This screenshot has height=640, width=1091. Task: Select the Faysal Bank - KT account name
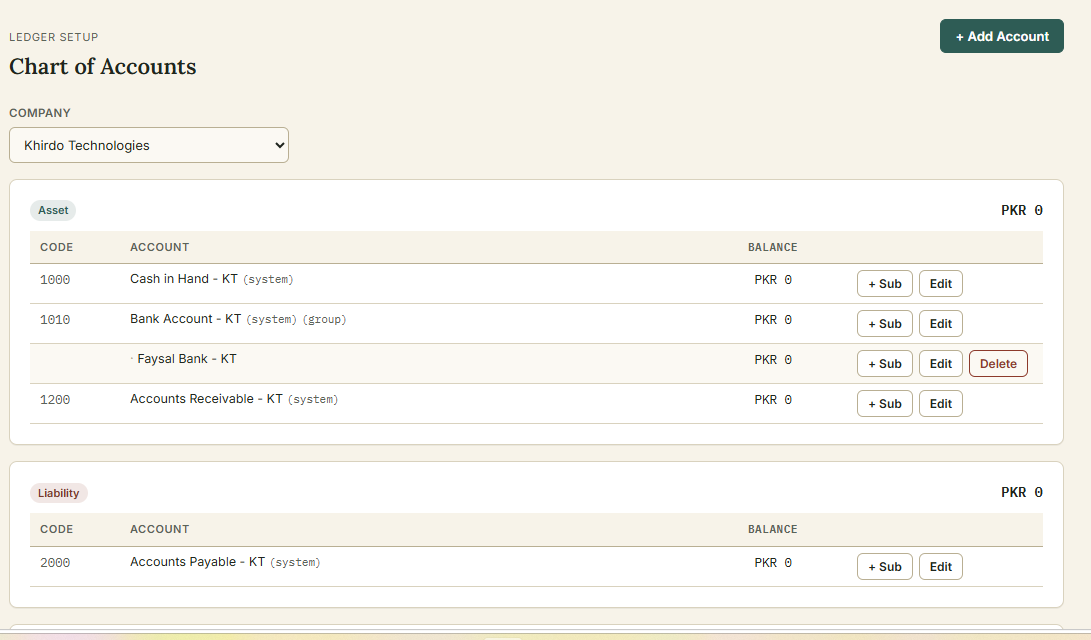(x=186, y=359)
